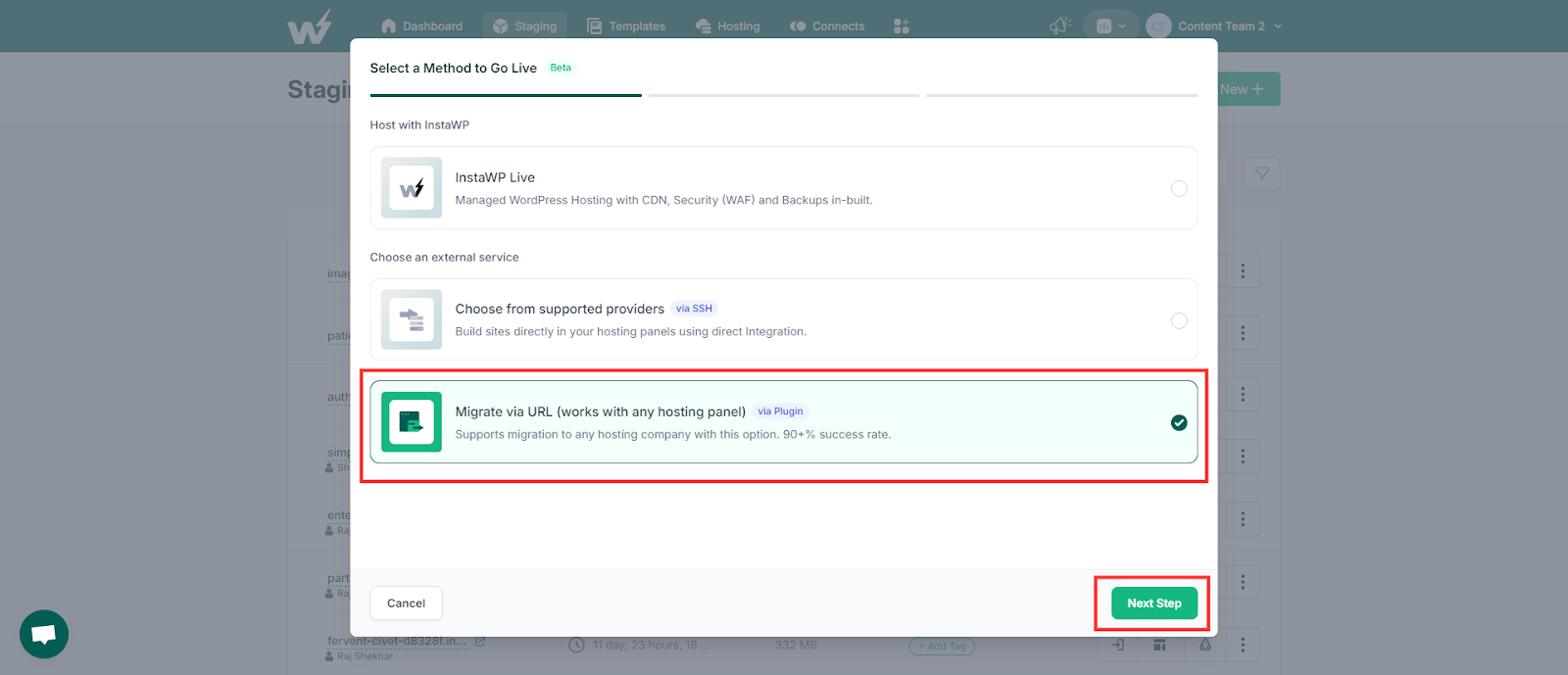The height and width of the screenshot is (675, 1568).
Task: Open the megaphone announcements icon
Action: pyautogui.click(x=1060, y=26)
